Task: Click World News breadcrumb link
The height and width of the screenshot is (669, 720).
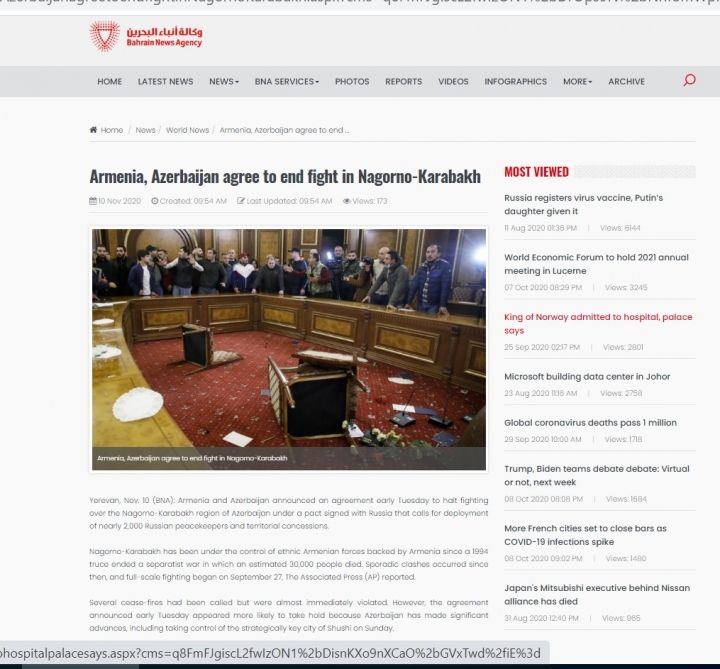Action: pos(187,130)
